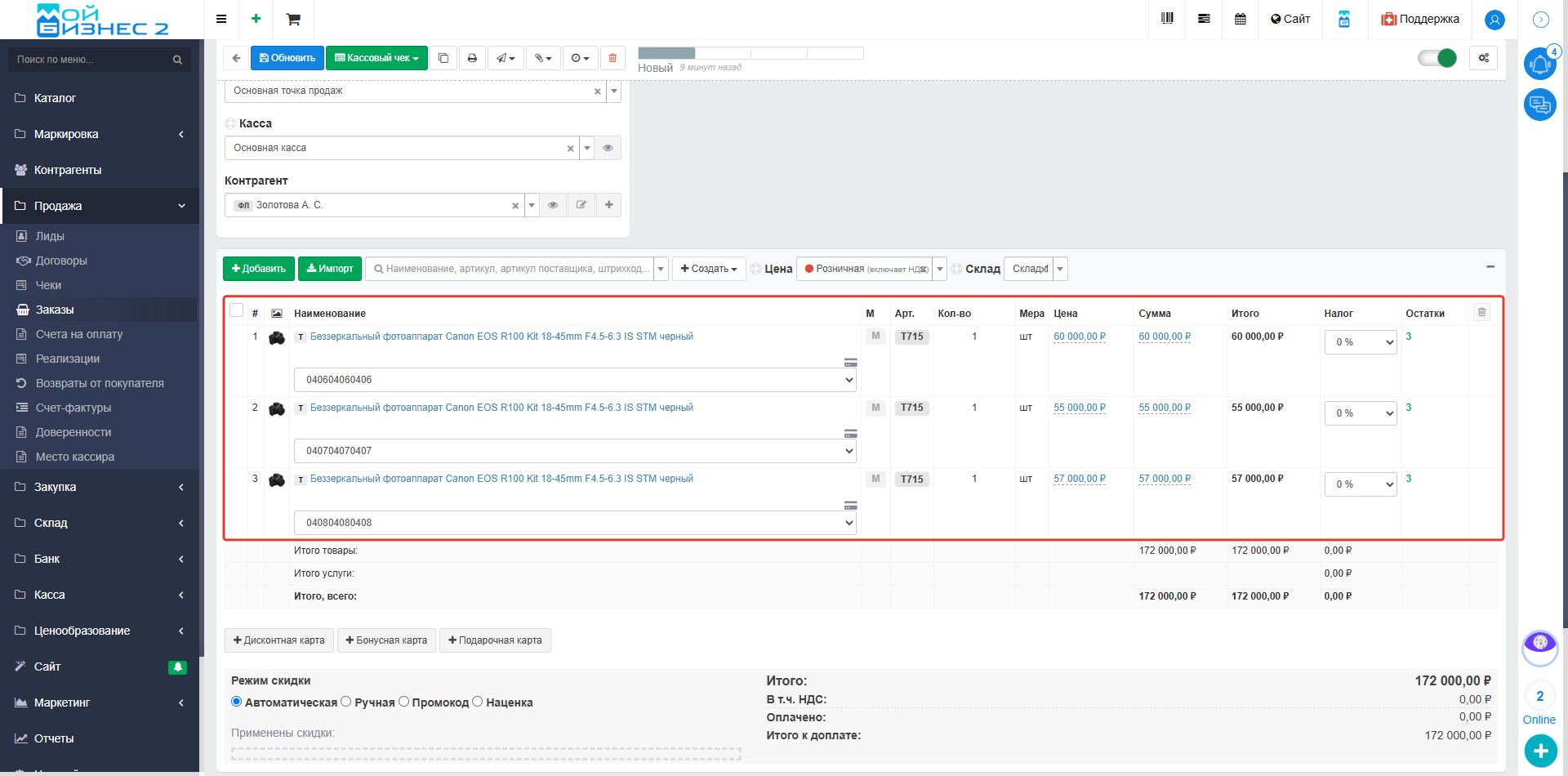Click the back arrow button
The width and height of the screenshot is (1568, 776).
point(236,58)
